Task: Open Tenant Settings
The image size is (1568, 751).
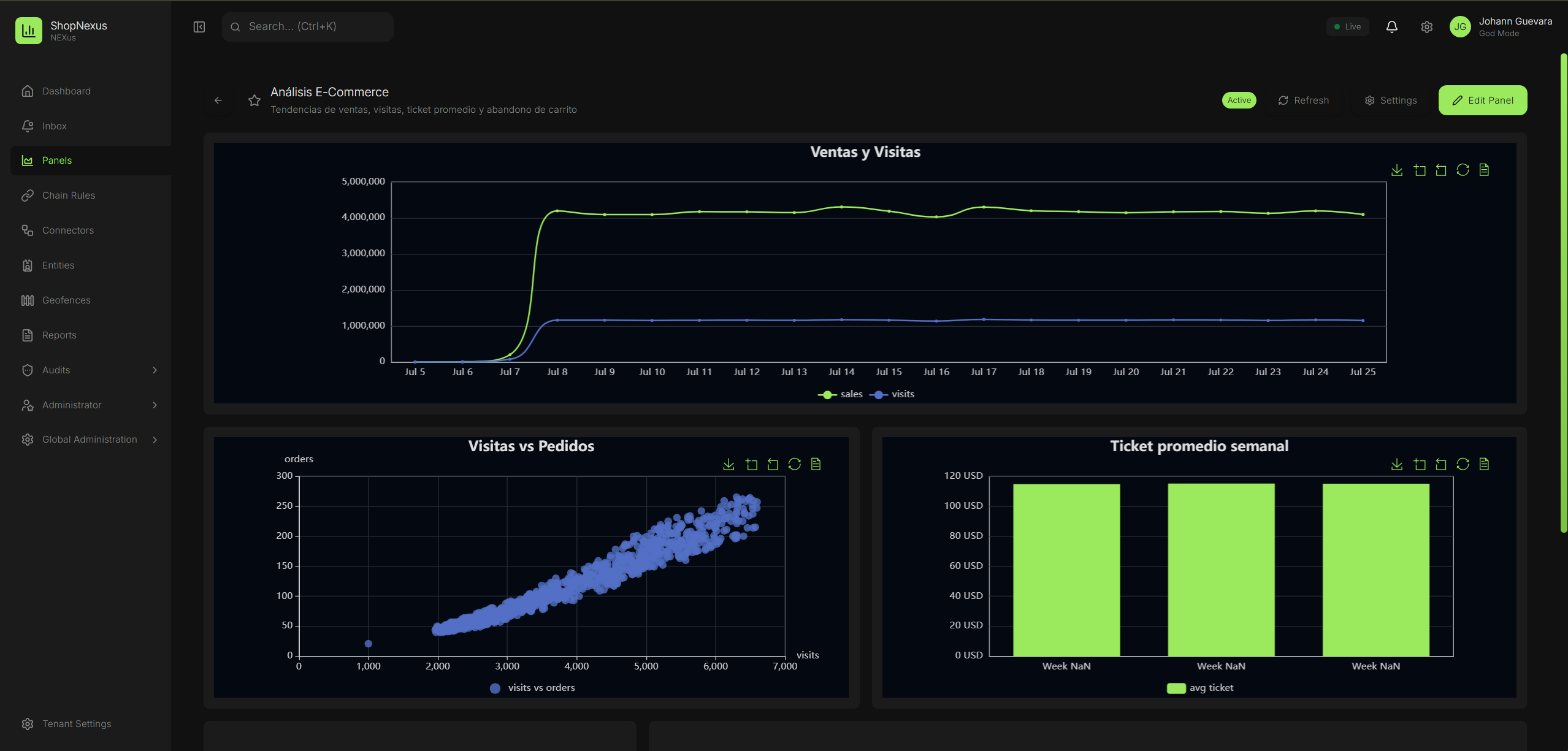Action: (x=91, y=724)
